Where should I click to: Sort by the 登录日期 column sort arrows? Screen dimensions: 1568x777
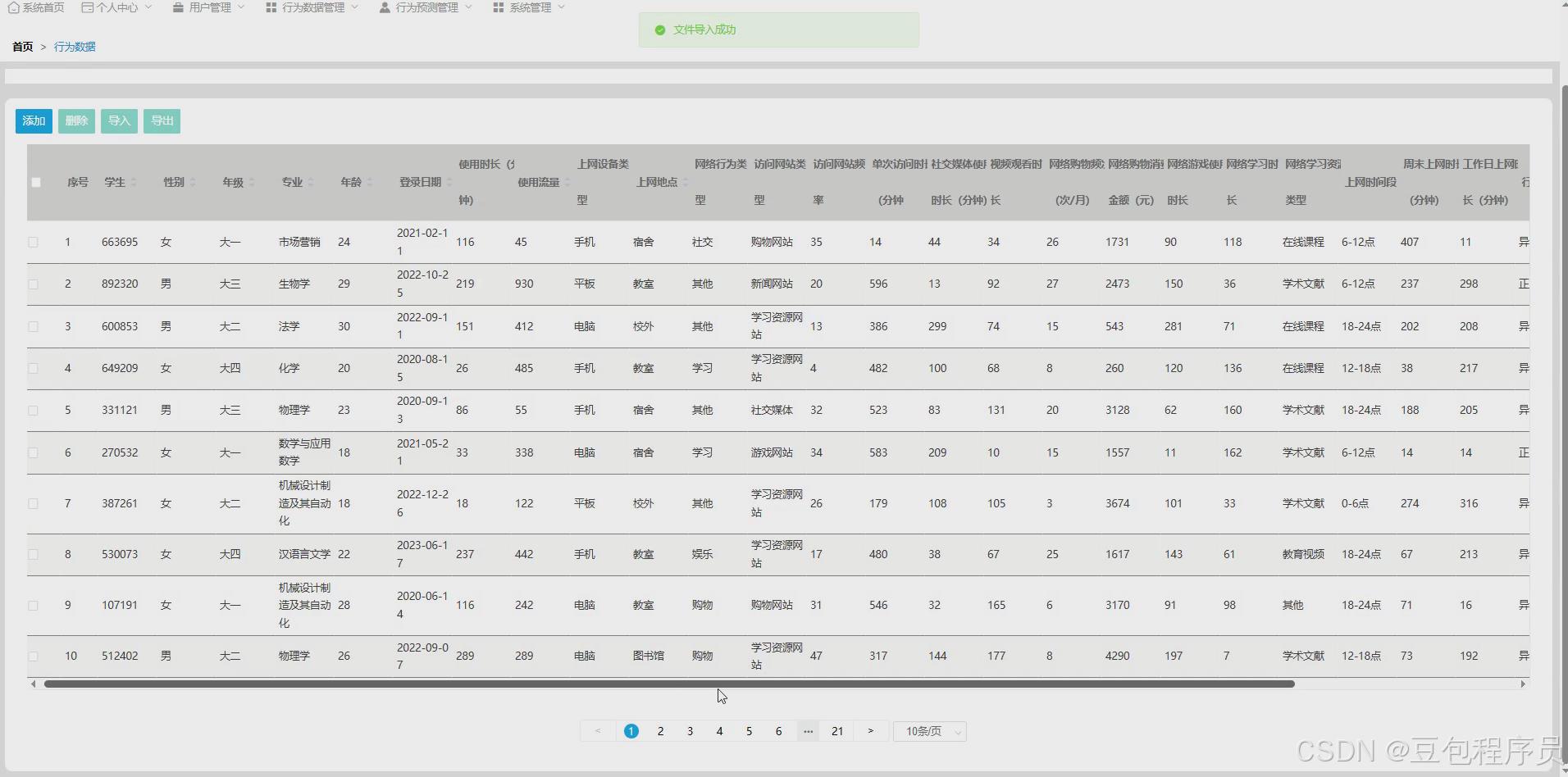pos(449,182)
